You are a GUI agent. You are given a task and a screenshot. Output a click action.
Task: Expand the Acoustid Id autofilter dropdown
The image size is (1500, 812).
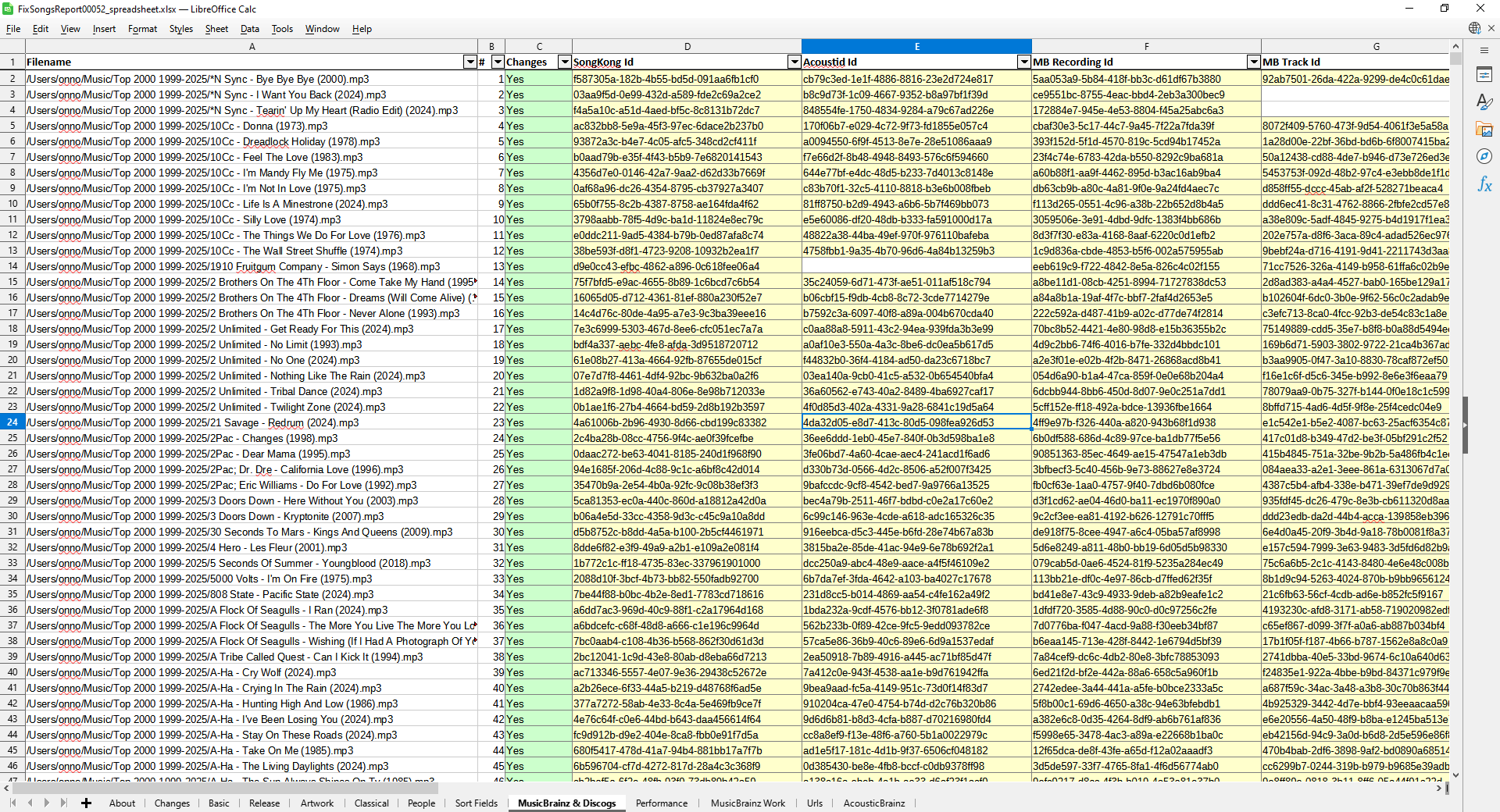click(1023, 62)
